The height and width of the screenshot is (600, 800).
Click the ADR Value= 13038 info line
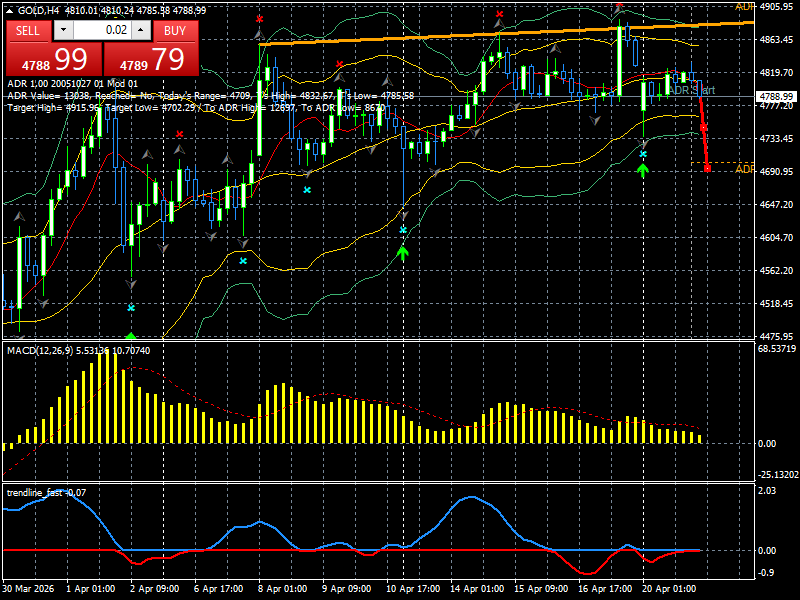tap(210, 95)
